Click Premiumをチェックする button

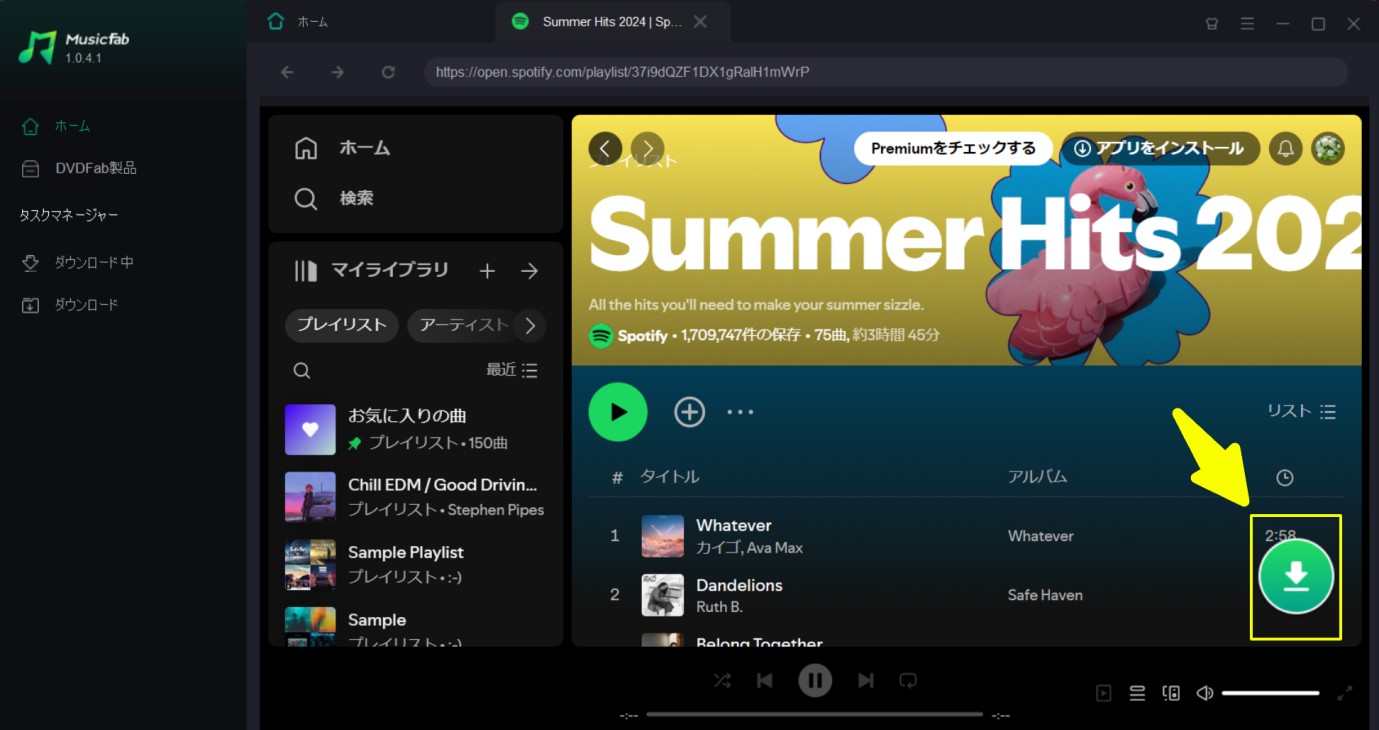coord(953,148)
